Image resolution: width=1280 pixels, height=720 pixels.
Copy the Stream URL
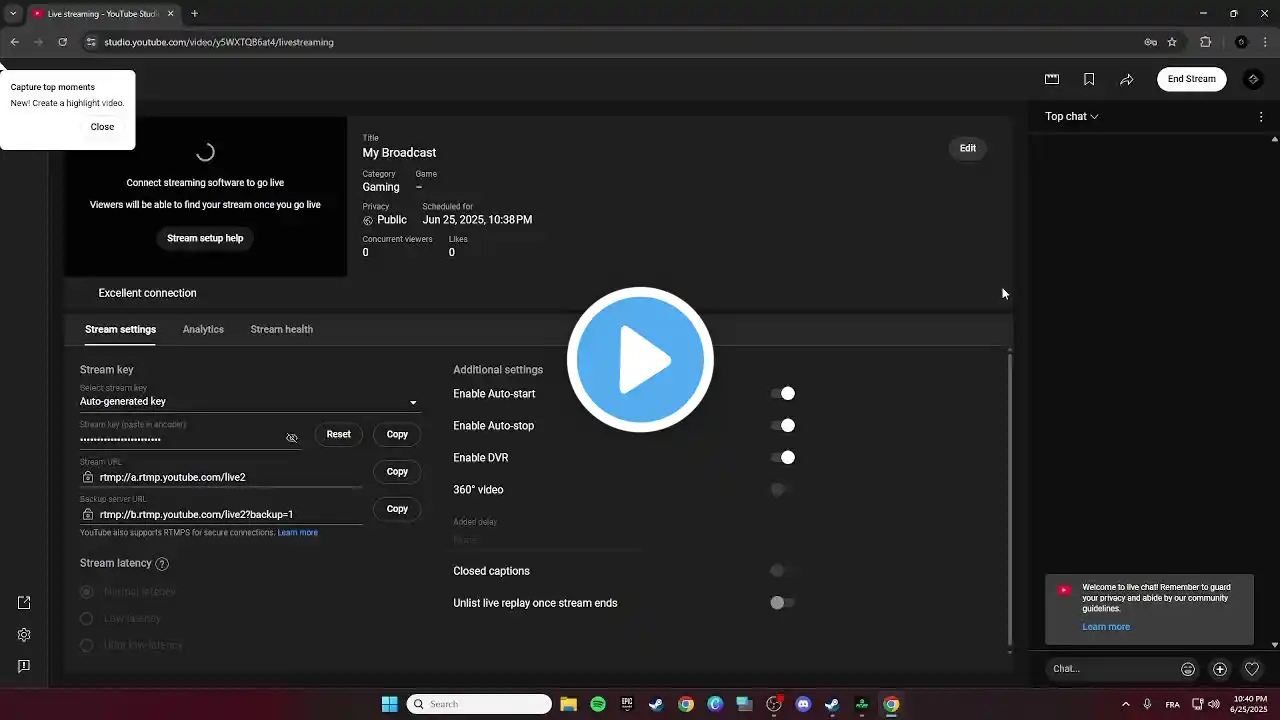[x=397, y=471]
